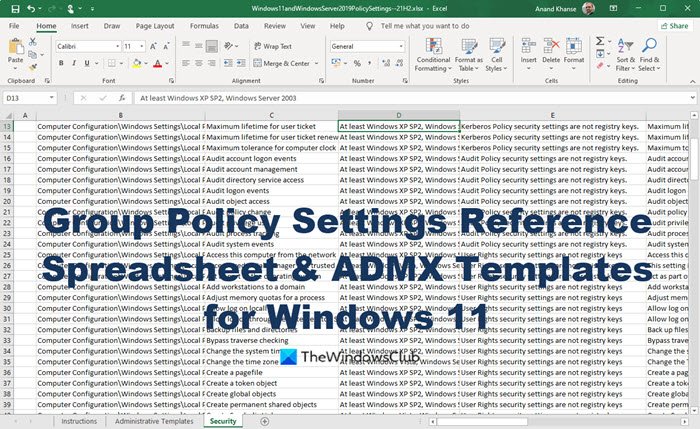Click Comma Style icon
Viewport: 700px width, 429px height.
pos(370,63)
